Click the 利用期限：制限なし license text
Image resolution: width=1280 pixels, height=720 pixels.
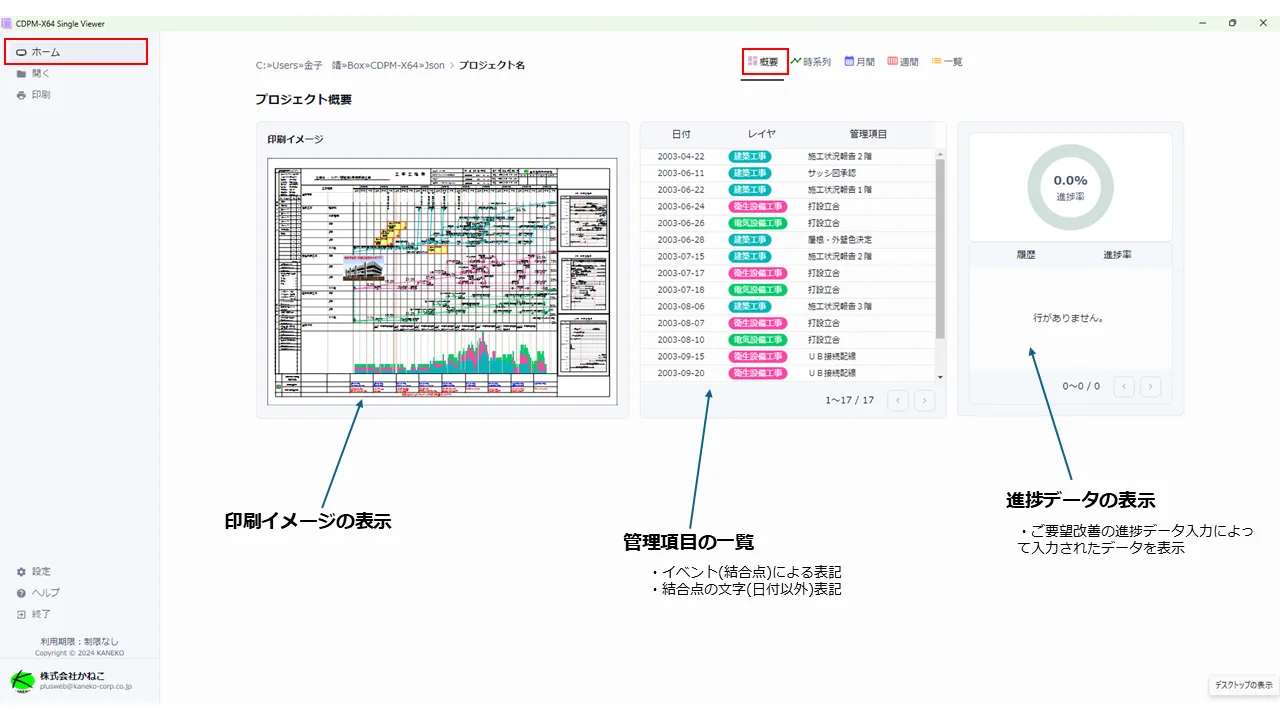(80, 641)
